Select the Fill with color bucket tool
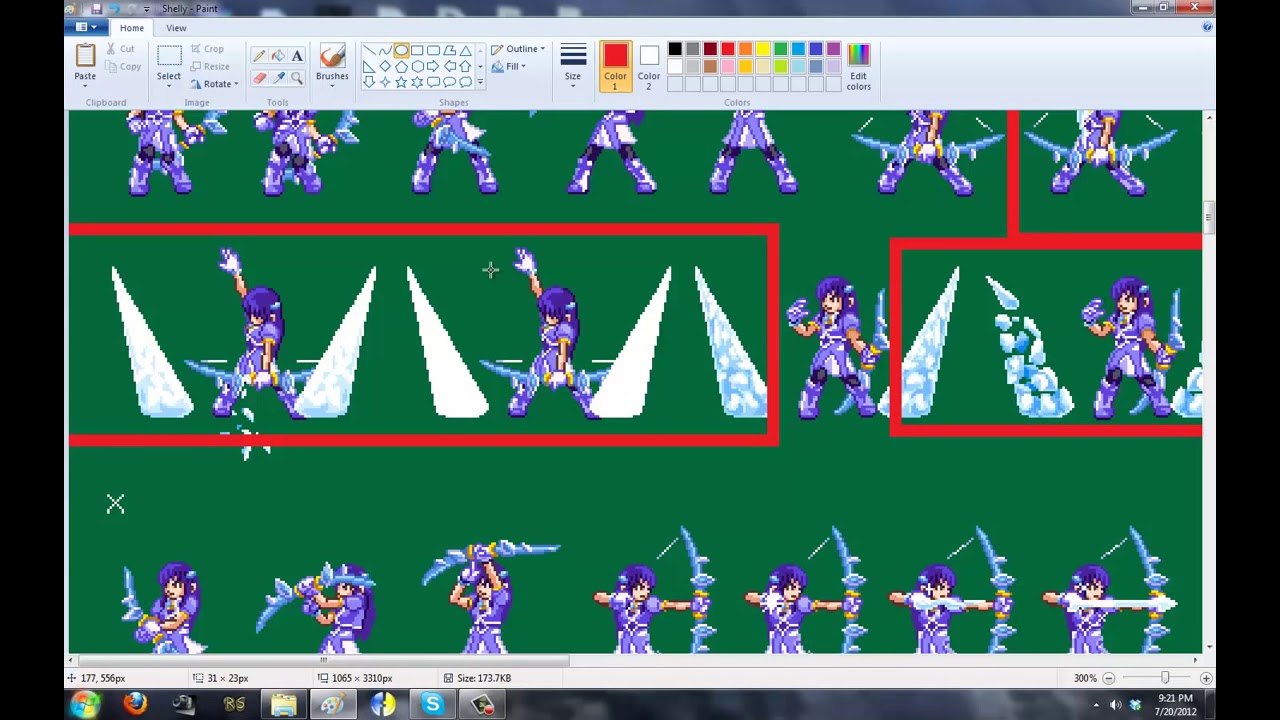Viewport: 1280px width, 720px height. pyautogui.click(x=278, y=57)
